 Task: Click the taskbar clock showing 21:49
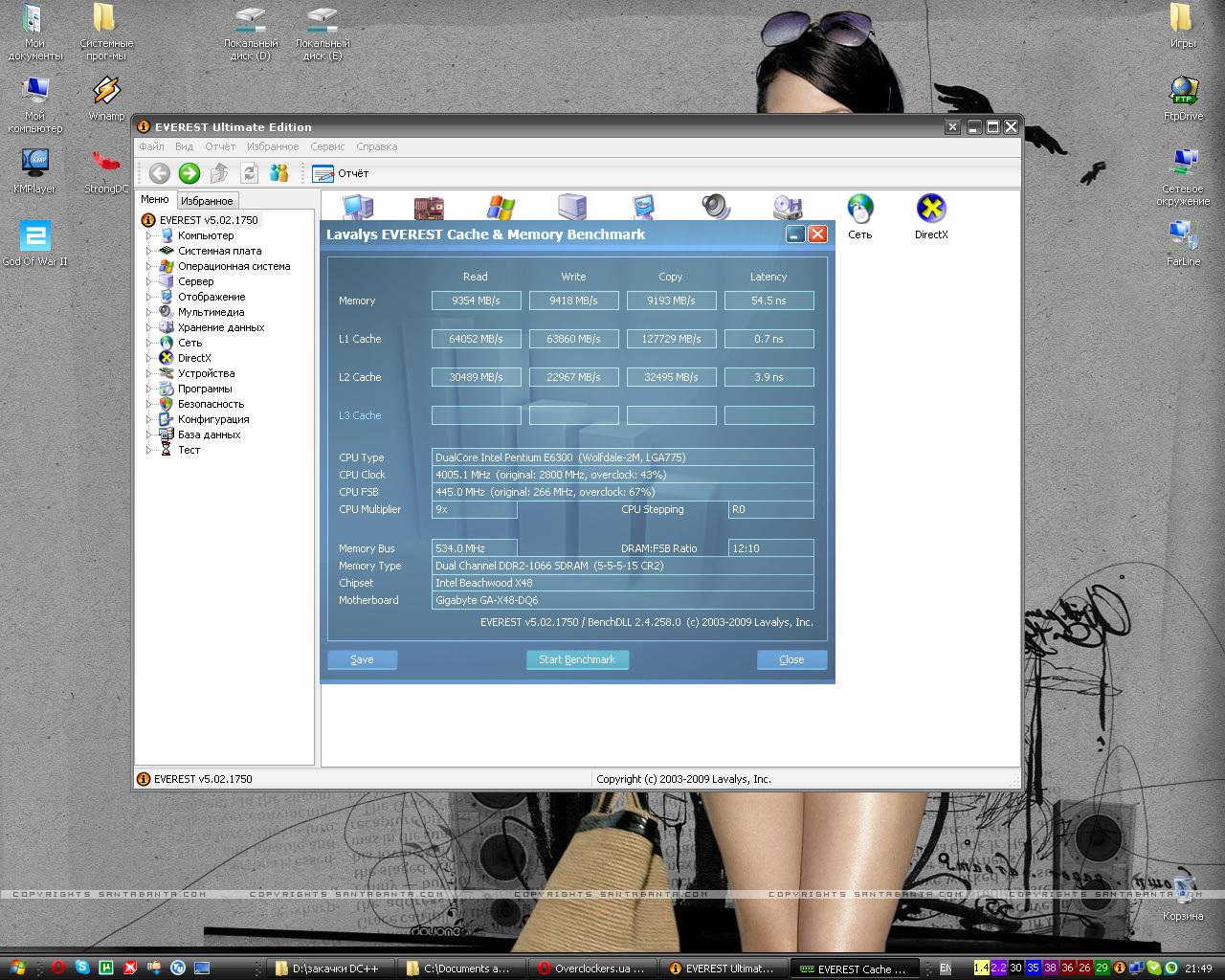(1198, 969)
